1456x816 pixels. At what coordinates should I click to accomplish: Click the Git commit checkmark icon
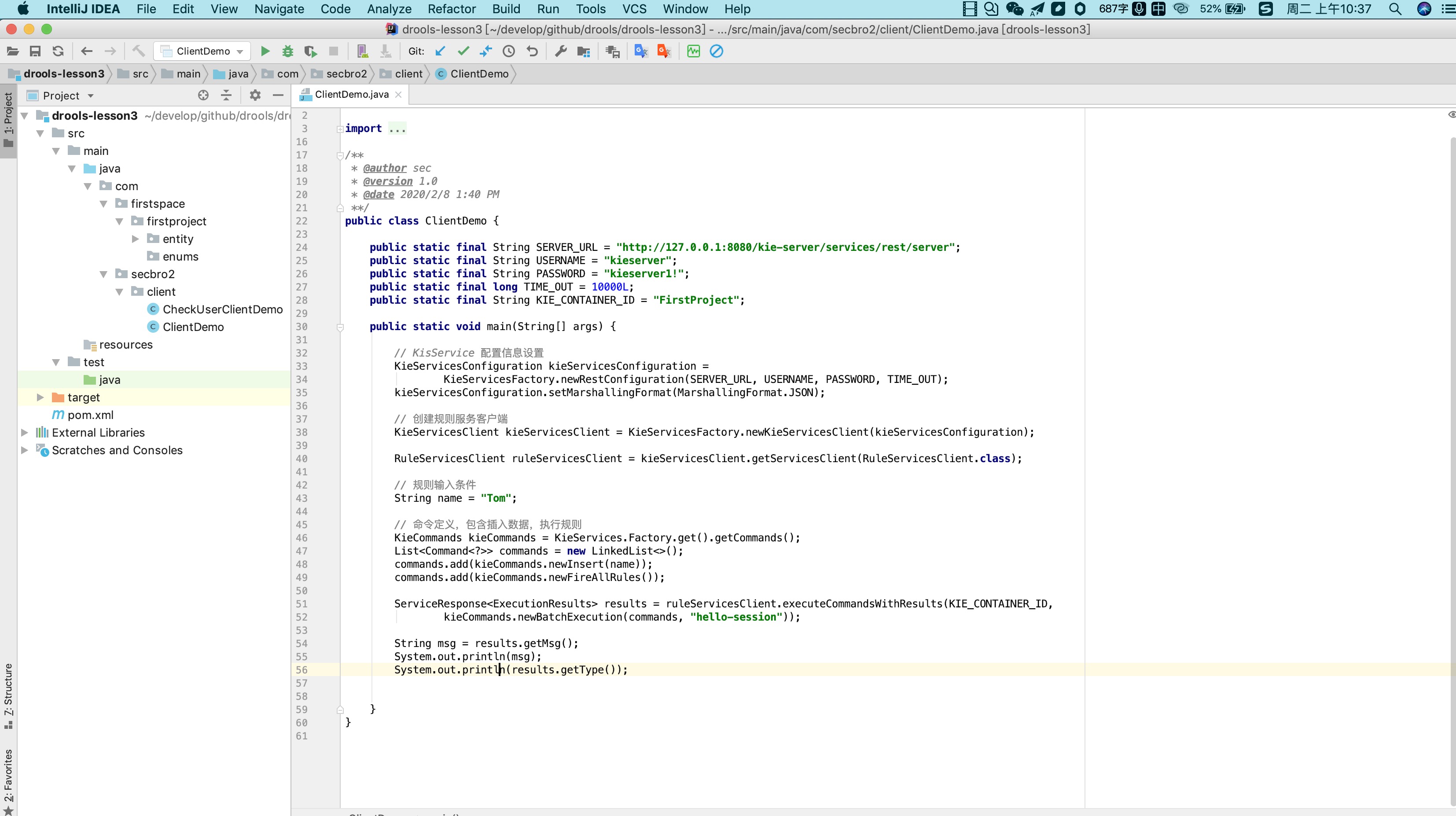[463, 51]
